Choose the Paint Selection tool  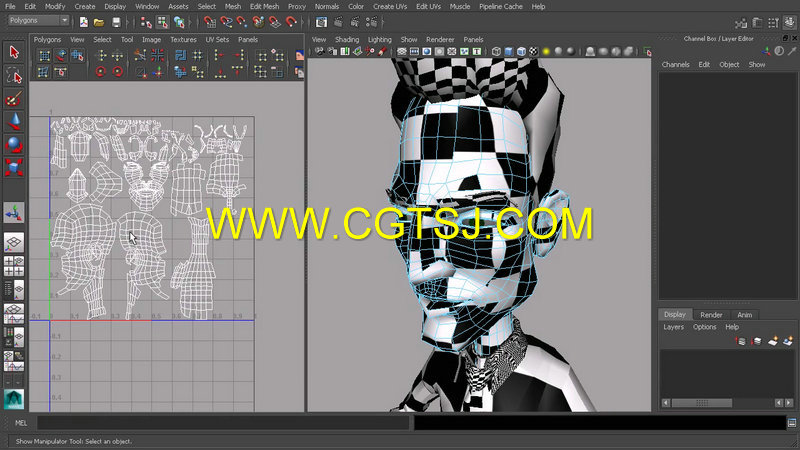click(14, 99)
